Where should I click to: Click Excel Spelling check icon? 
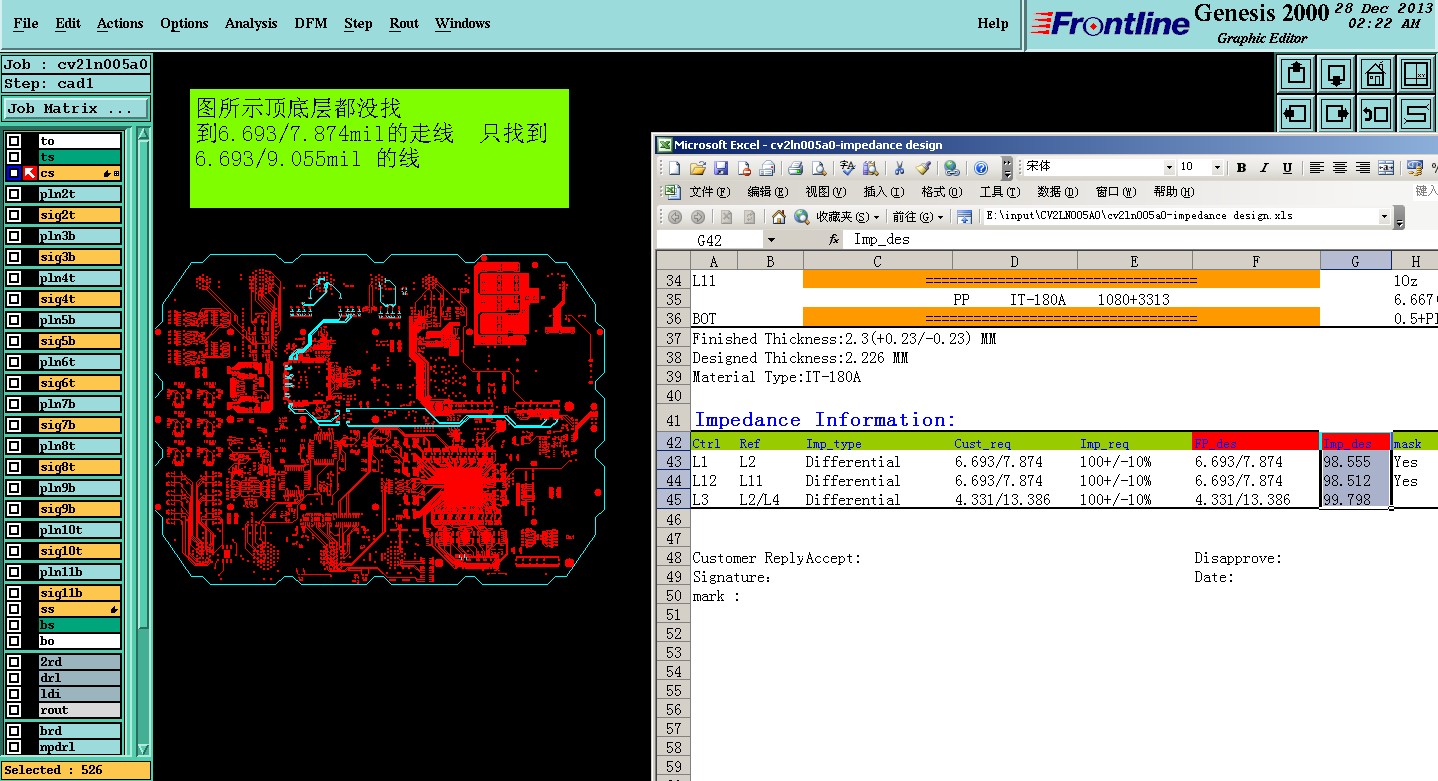(849, 168)
